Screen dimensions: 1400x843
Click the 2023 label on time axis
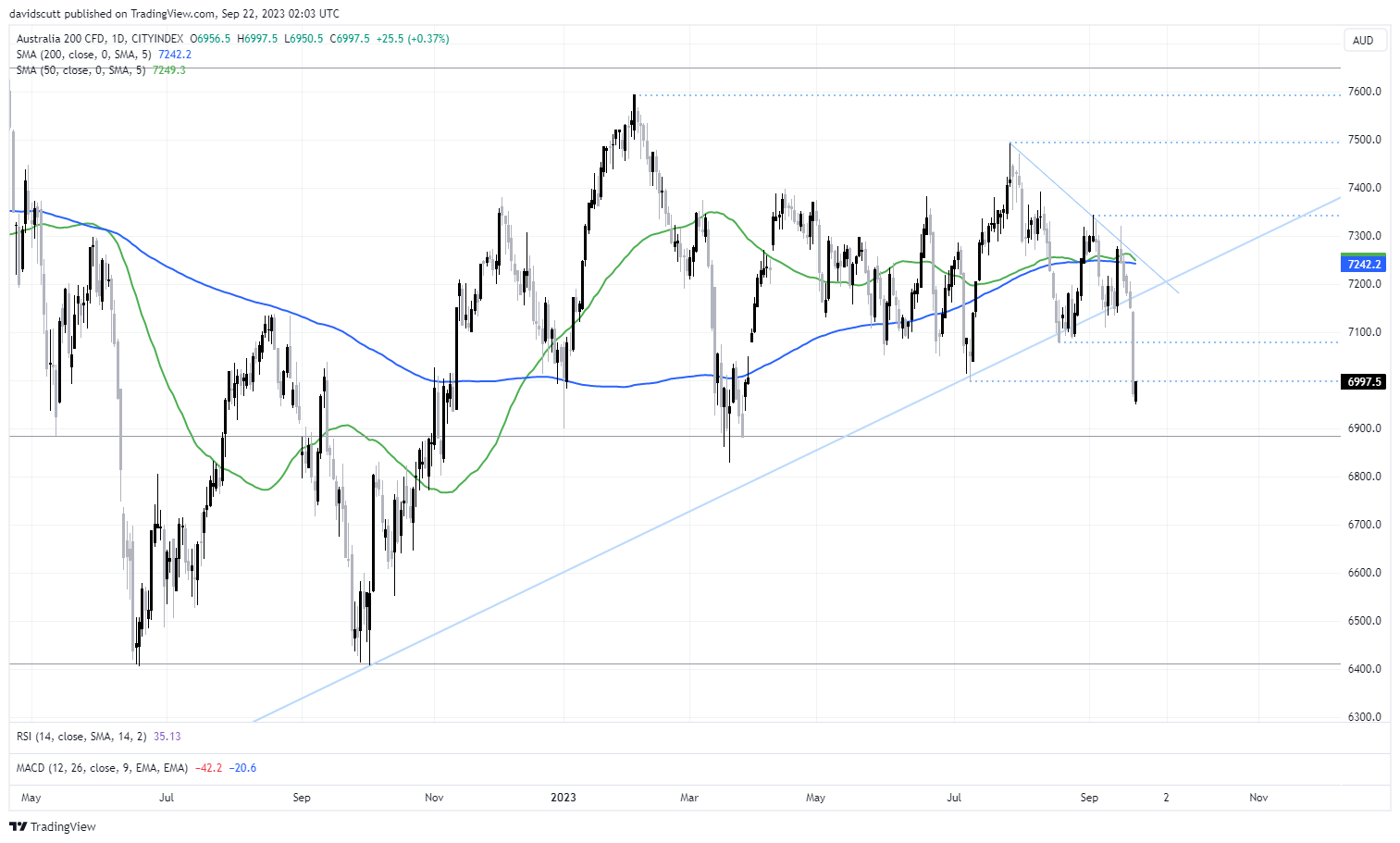point(563,798)
